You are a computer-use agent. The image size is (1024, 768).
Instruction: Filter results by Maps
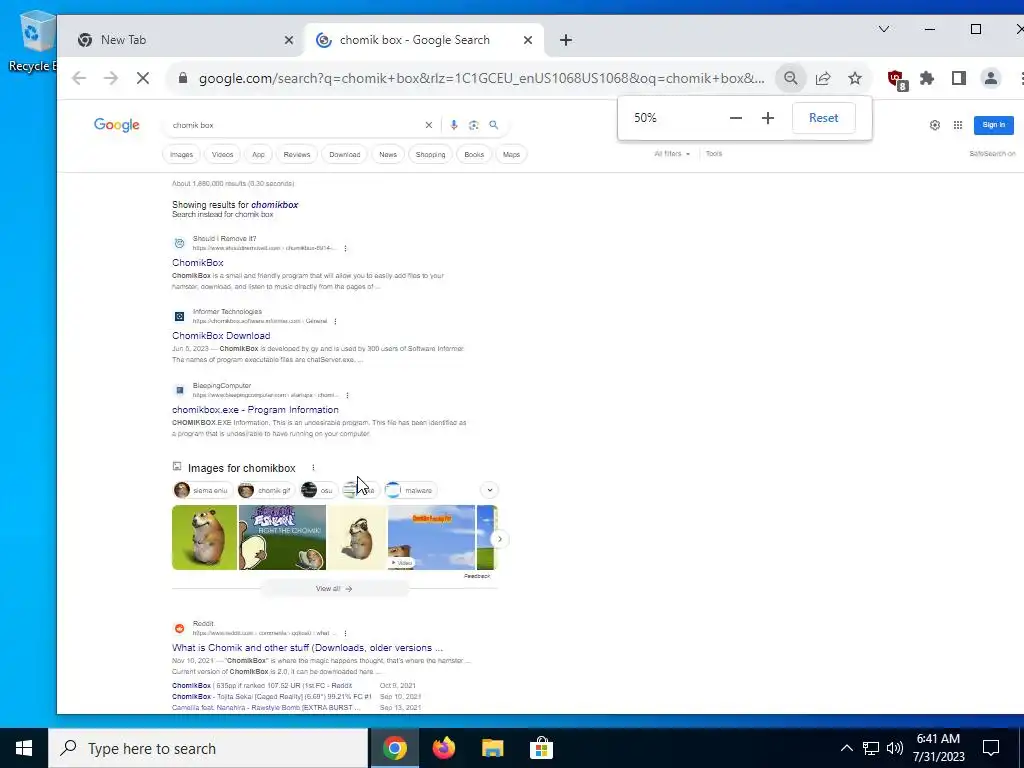pyautogui.click(x=511, y=155)
